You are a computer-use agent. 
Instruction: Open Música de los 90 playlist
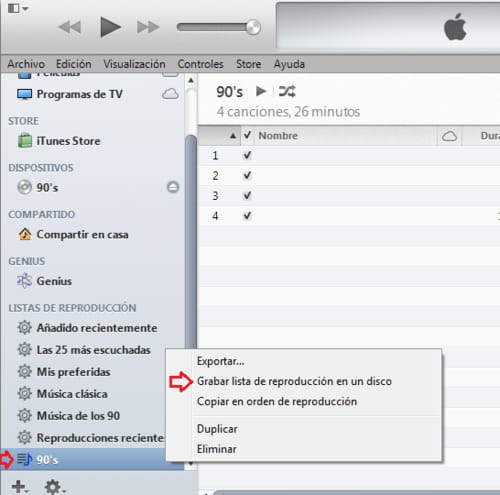point(78,416)
